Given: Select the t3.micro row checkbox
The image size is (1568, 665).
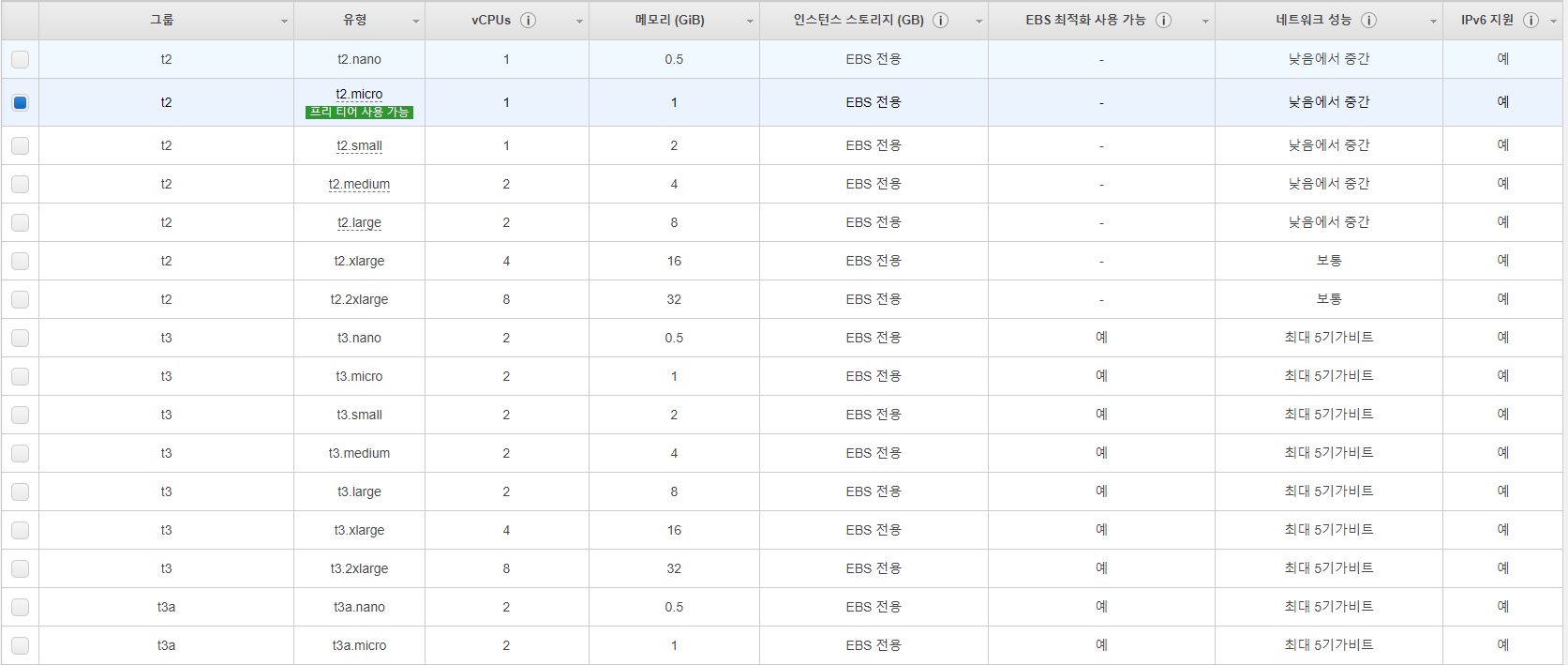Looking at the screenshot, I should (x=20, y=376).
